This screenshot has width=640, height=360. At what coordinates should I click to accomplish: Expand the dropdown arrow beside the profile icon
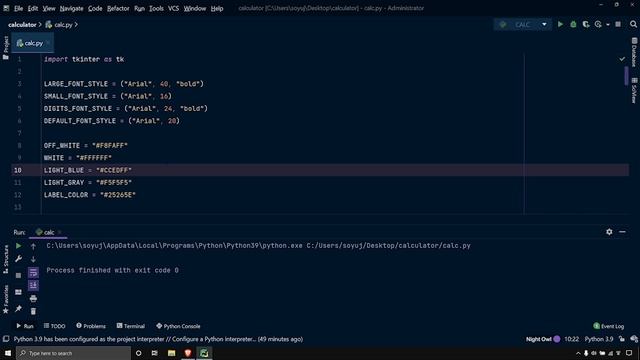pos(608,25)
